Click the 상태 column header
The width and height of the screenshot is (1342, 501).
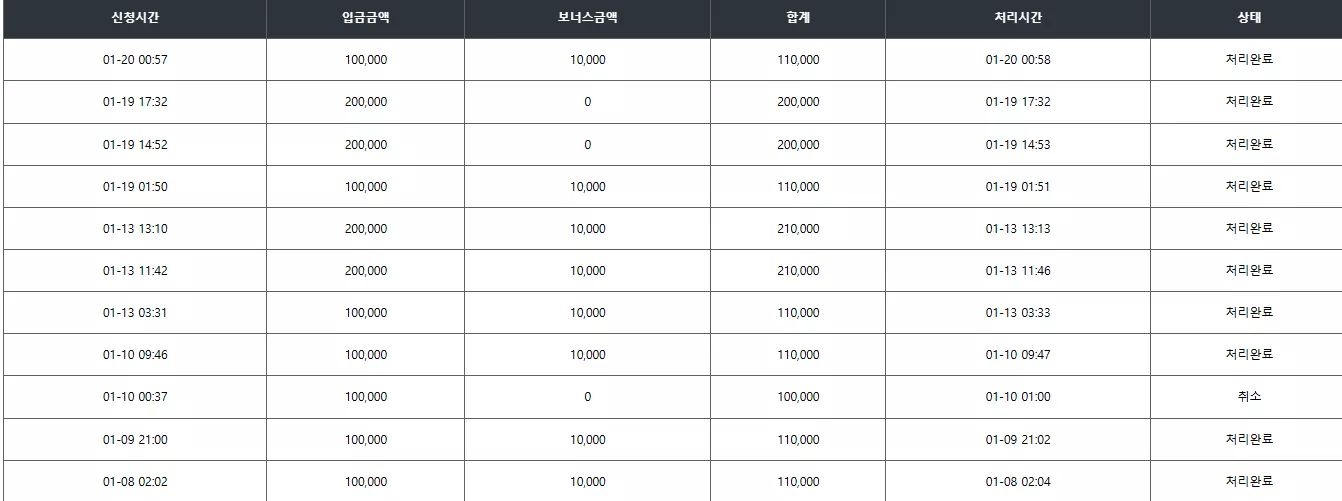pyautogui.click(x=1249, y=18)
